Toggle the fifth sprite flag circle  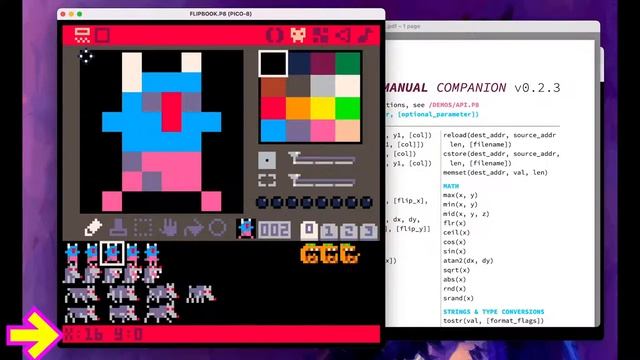322,202
